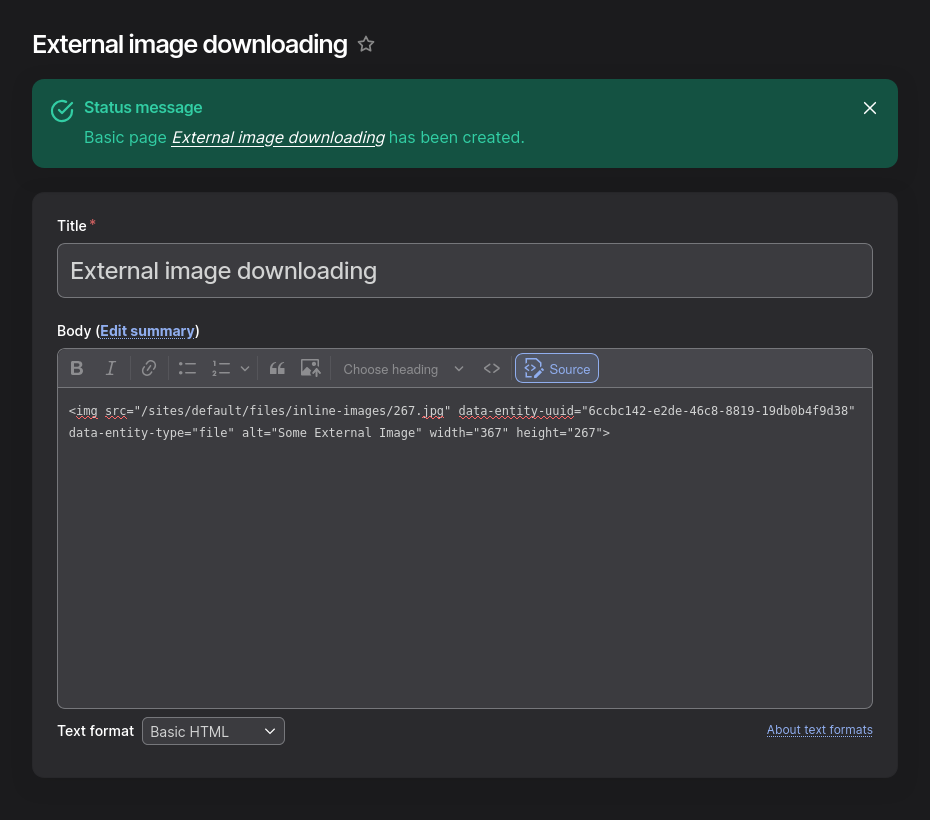Image resolution: width=930 pixels, height=820 pixels.
Task: Toggle bold formatting
Action: [77, 369]
